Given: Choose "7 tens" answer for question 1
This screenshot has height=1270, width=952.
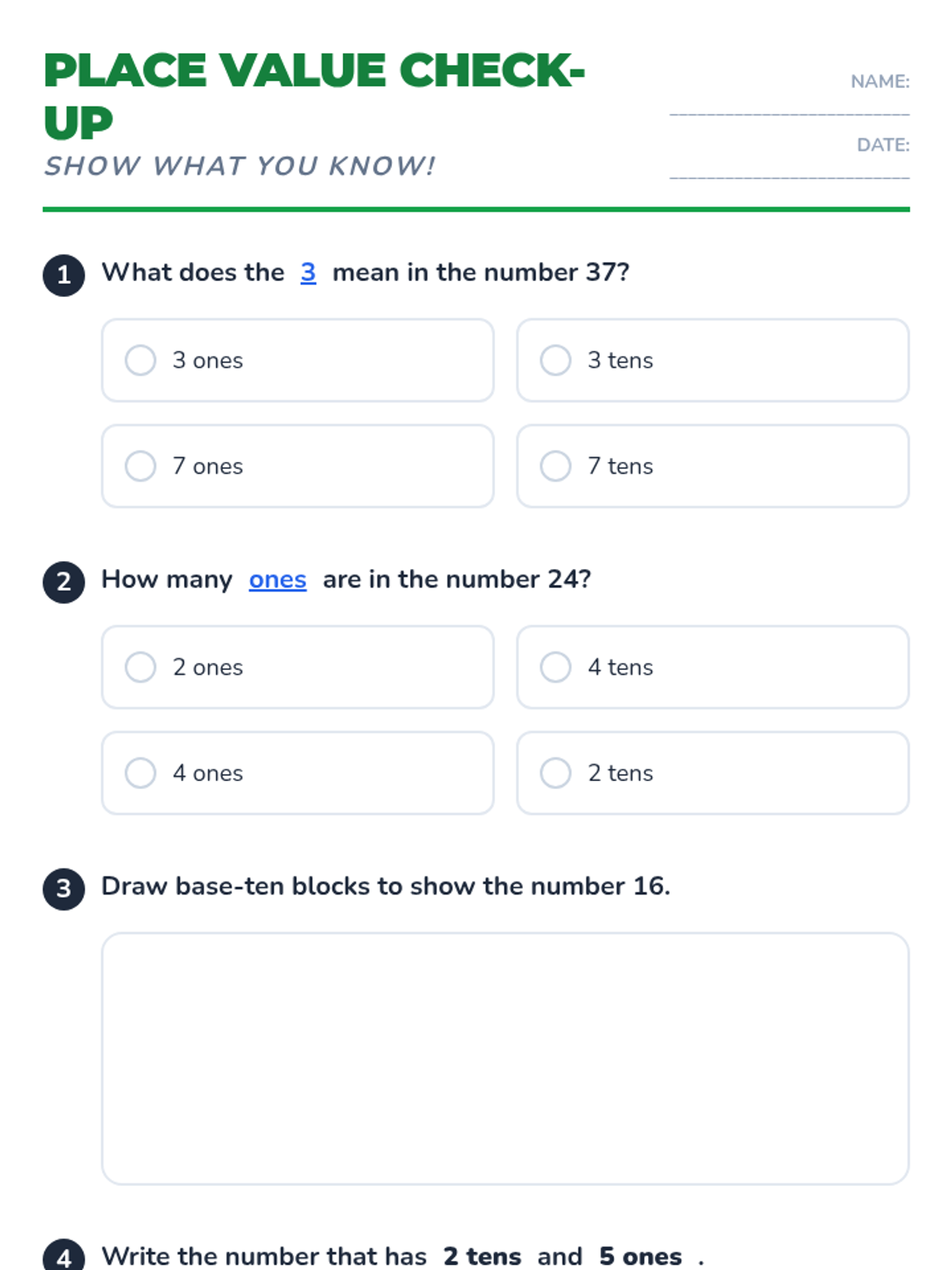Looking at the screenshot, I should [555, 466].
